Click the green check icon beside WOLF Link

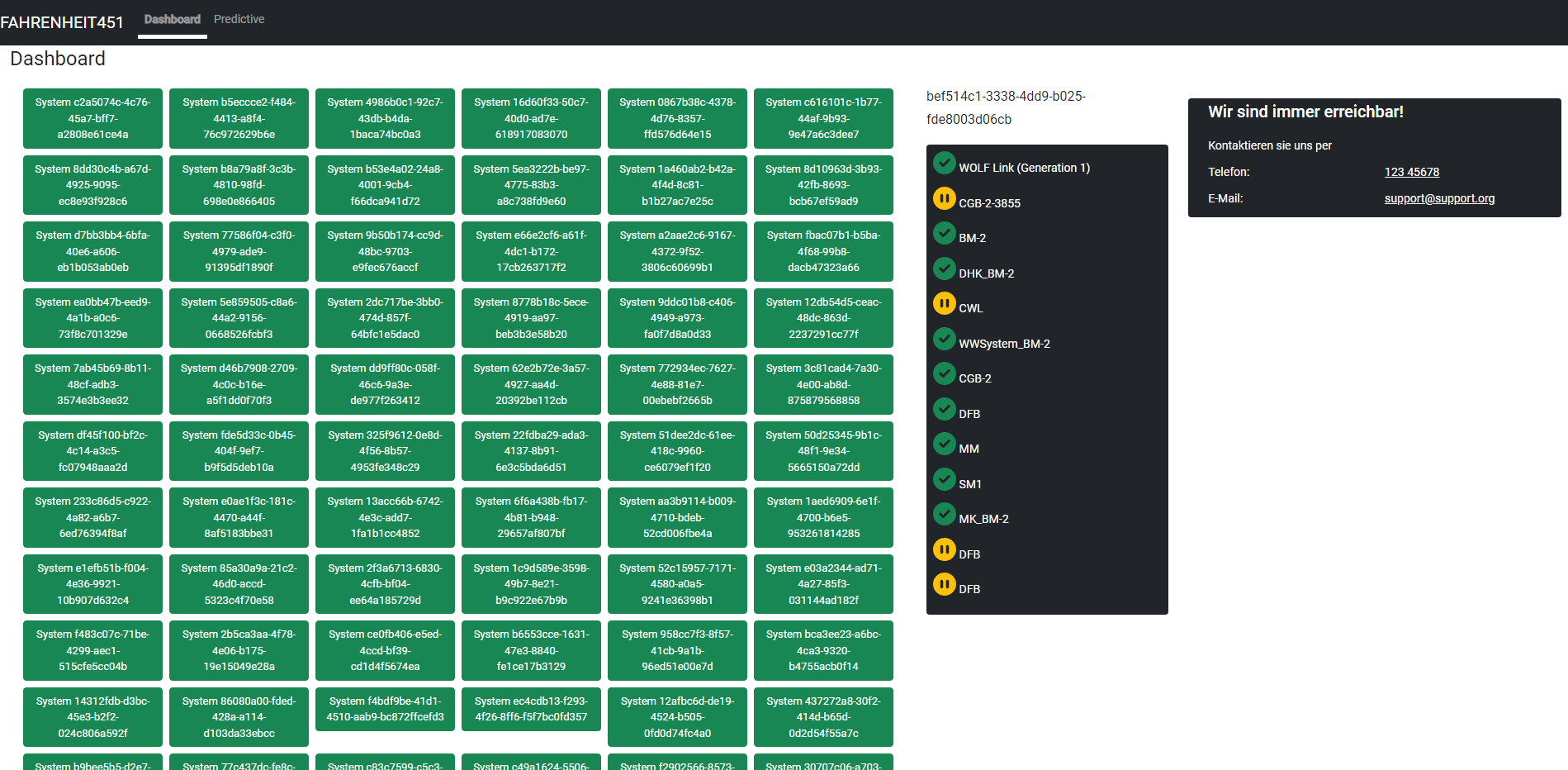pyautogui.click(x=944, y=163)
